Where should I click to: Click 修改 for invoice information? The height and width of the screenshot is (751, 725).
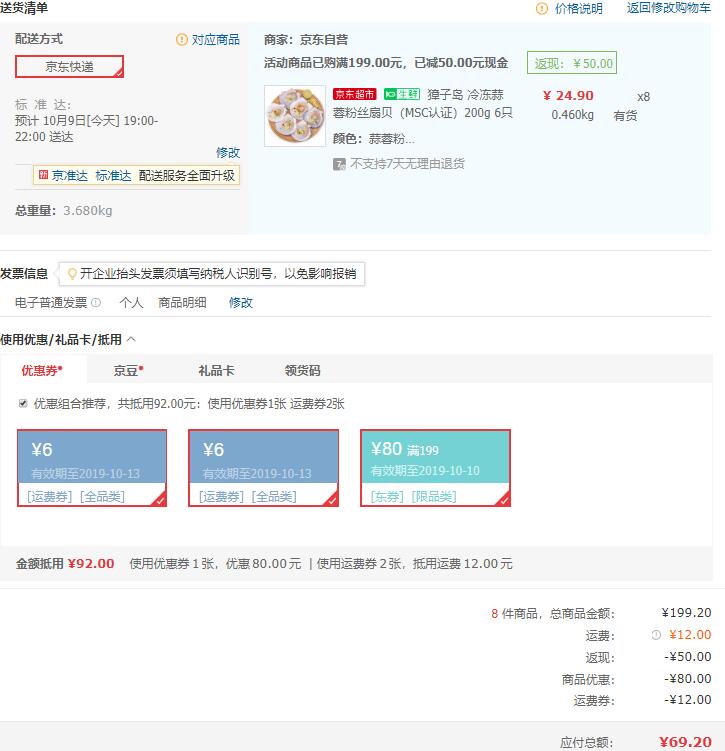click(240, 303)
